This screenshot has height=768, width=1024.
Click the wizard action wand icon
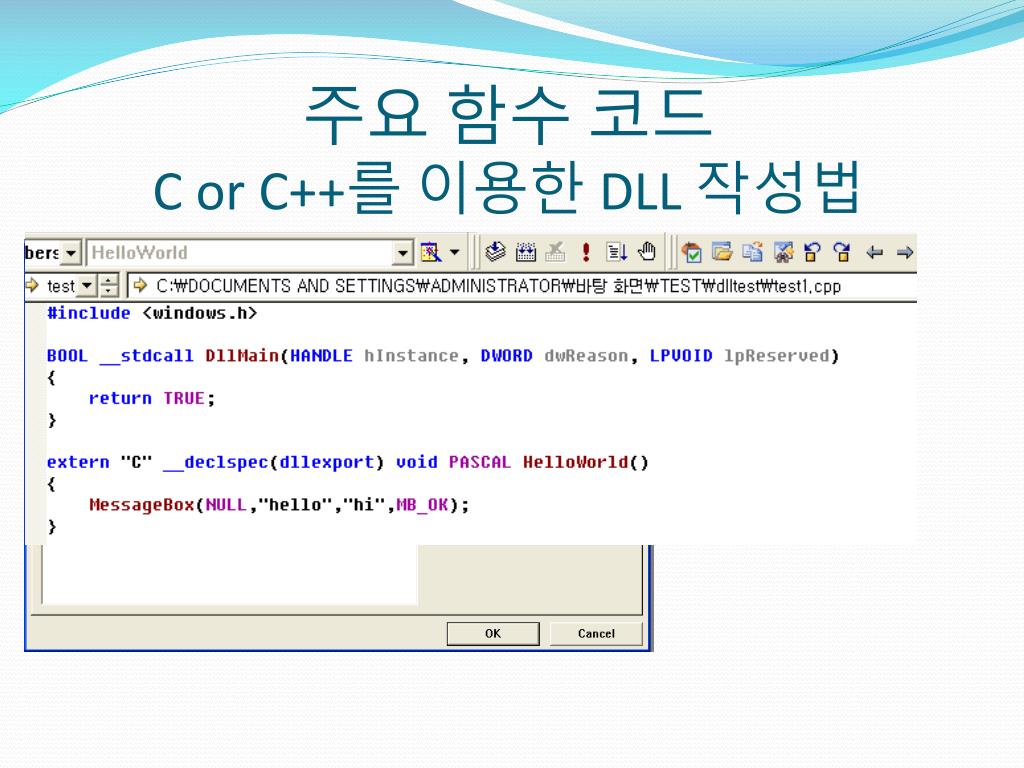point(430,252)
